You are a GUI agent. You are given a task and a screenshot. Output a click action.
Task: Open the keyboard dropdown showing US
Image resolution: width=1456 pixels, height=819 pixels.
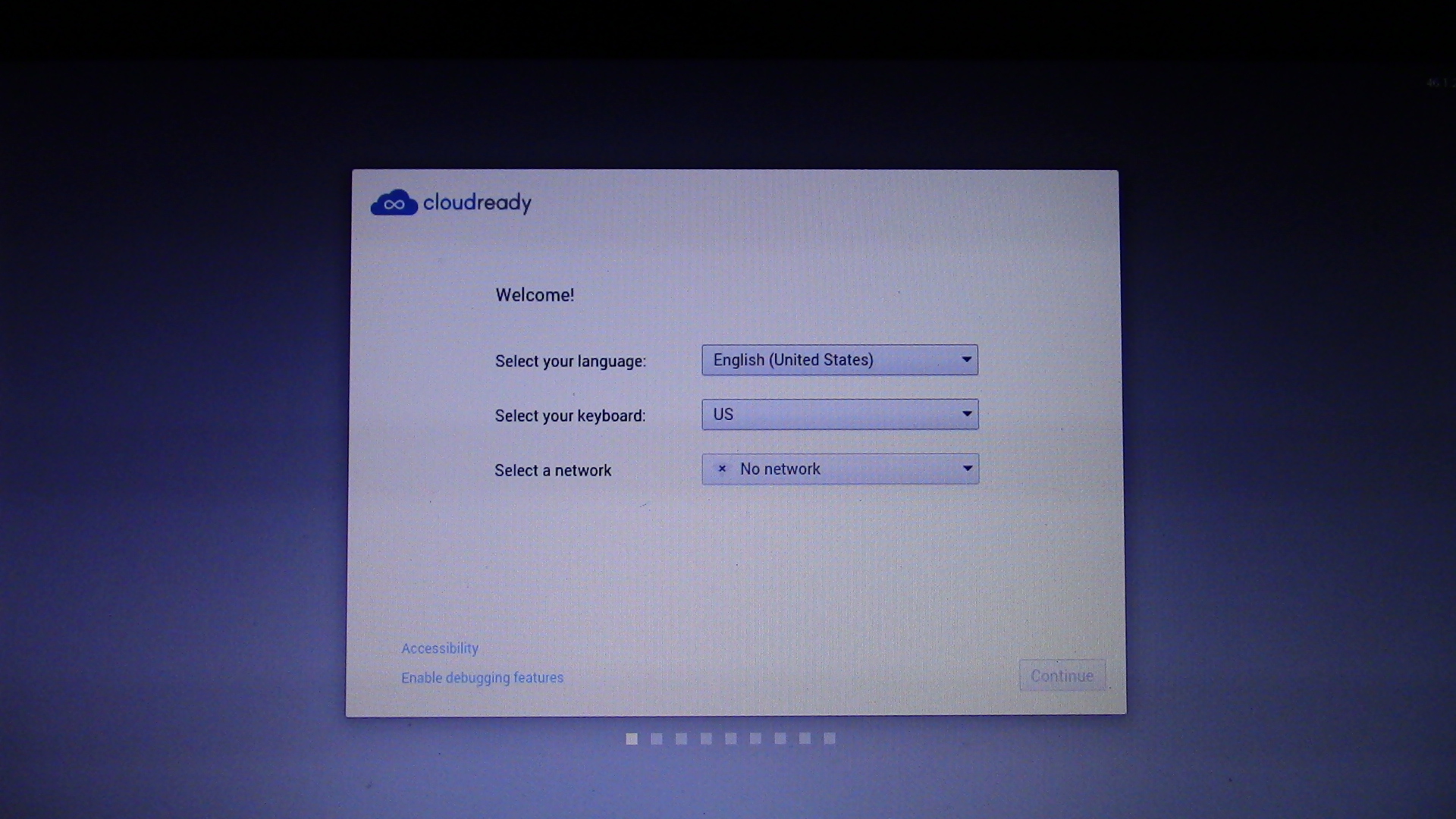(839, 415)
